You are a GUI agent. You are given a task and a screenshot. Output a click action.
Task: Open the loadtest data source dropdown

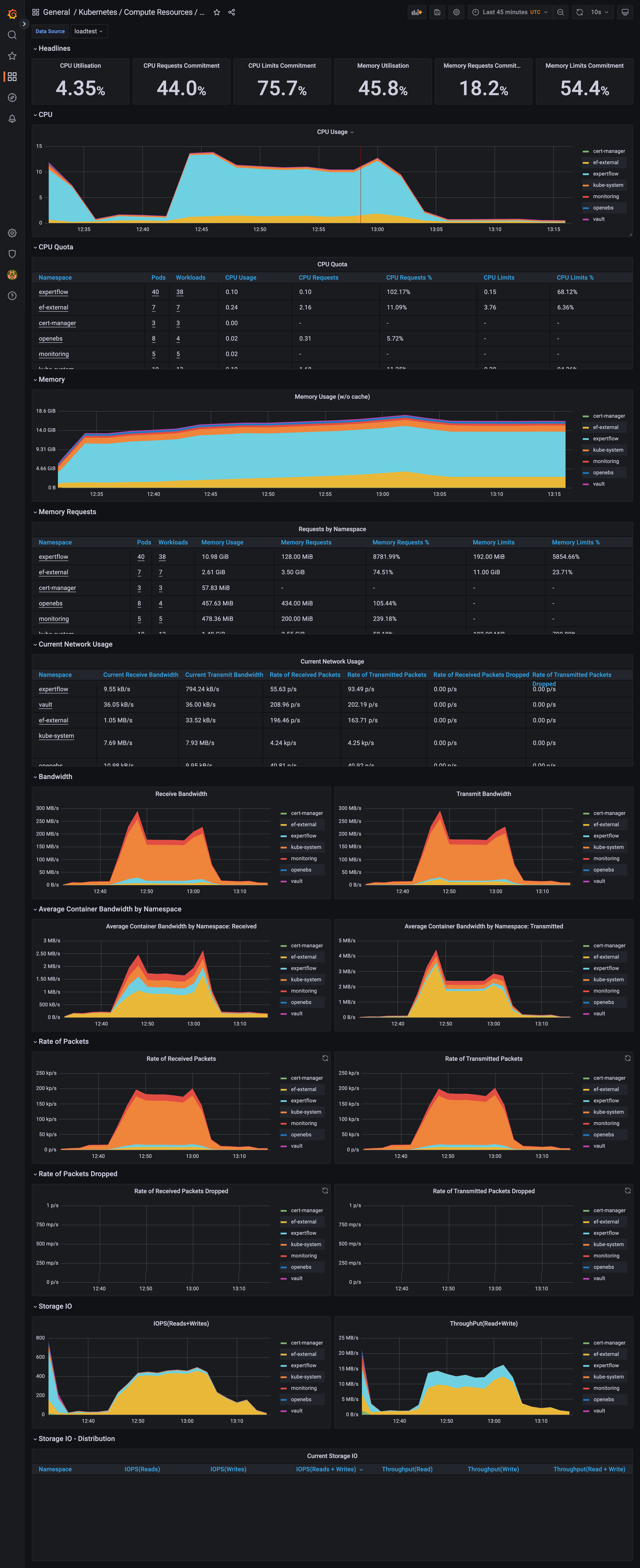tap(89, 32)
